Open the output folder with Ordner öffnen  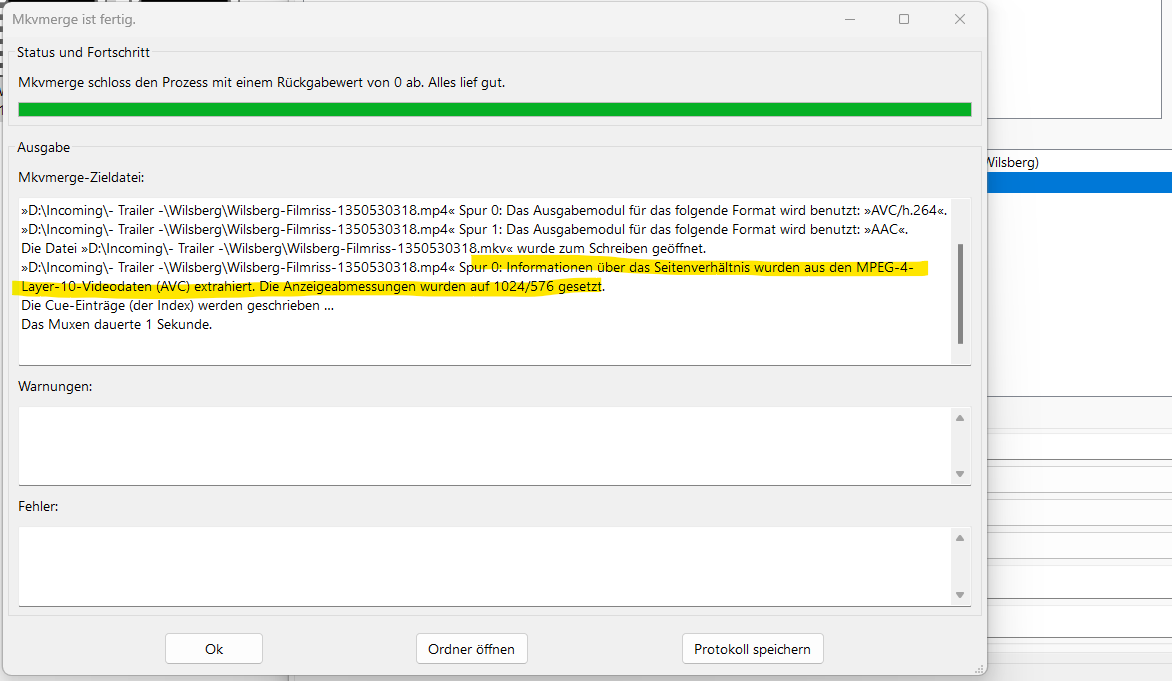coord(472,649)
